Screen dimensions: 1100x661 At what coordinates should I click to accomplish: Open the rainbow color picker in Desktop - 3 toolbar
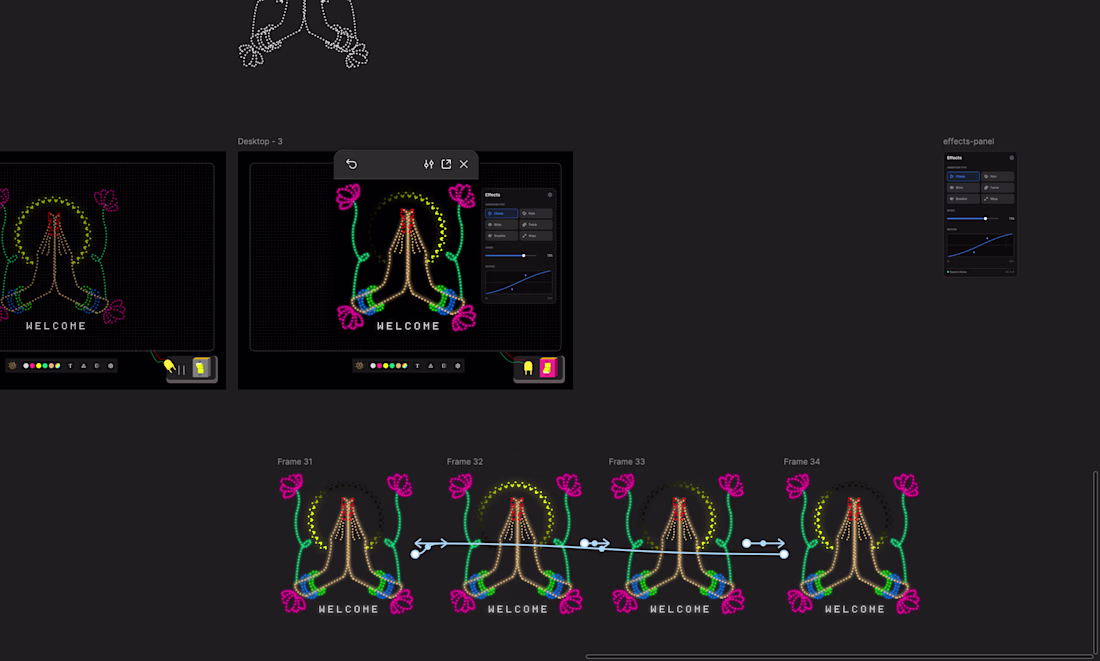tap(405, 366)
